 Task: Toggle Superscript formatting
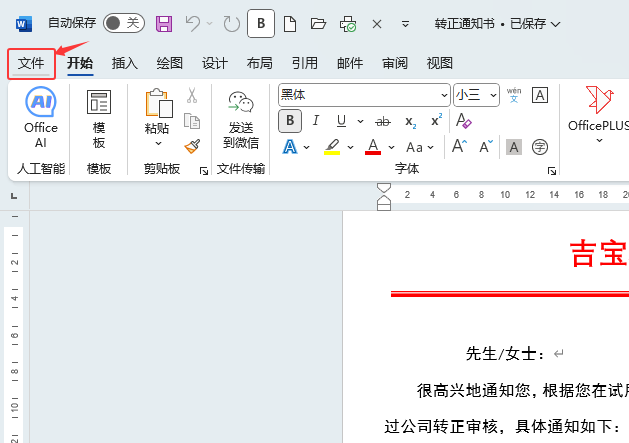point(436,120)
